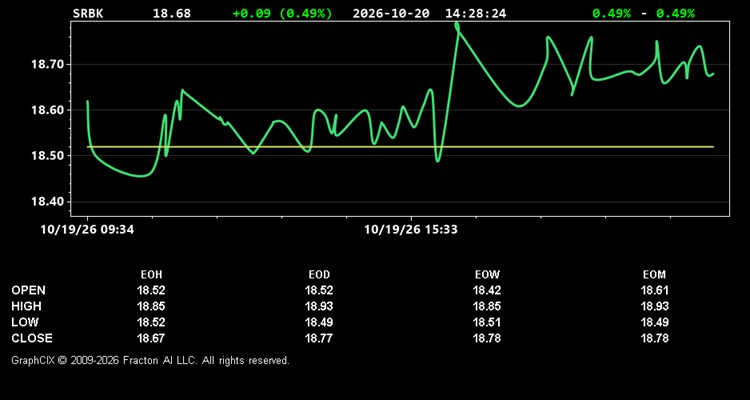
Task: Click the OPEN row label
Action: click(28, 290)
